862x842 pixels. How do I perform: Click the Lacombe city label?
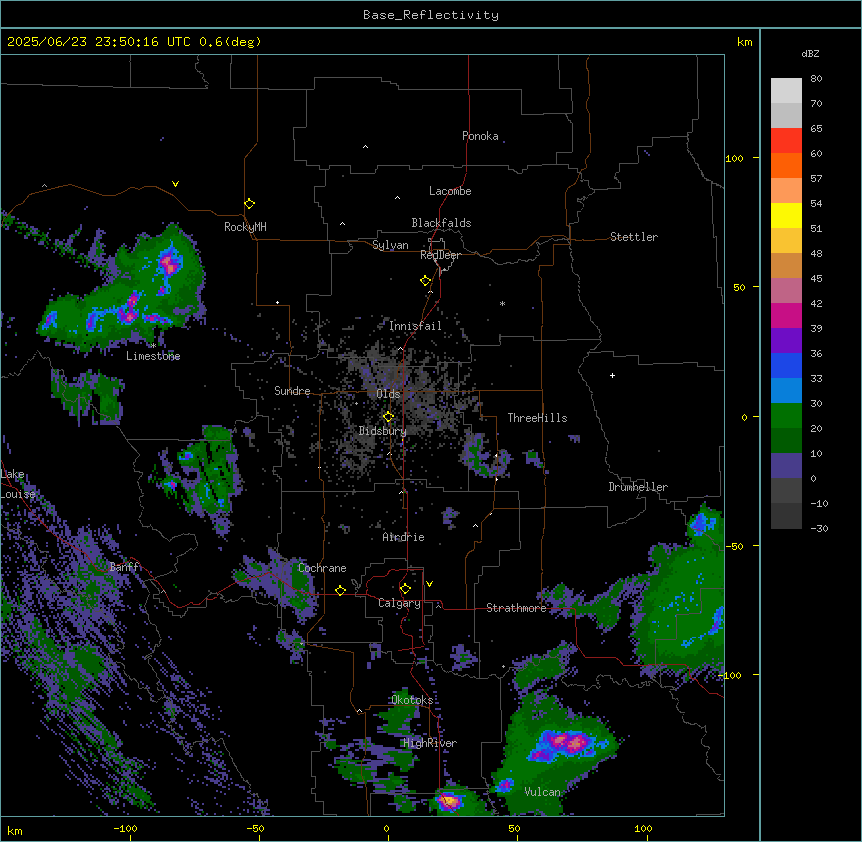(450, 191)
